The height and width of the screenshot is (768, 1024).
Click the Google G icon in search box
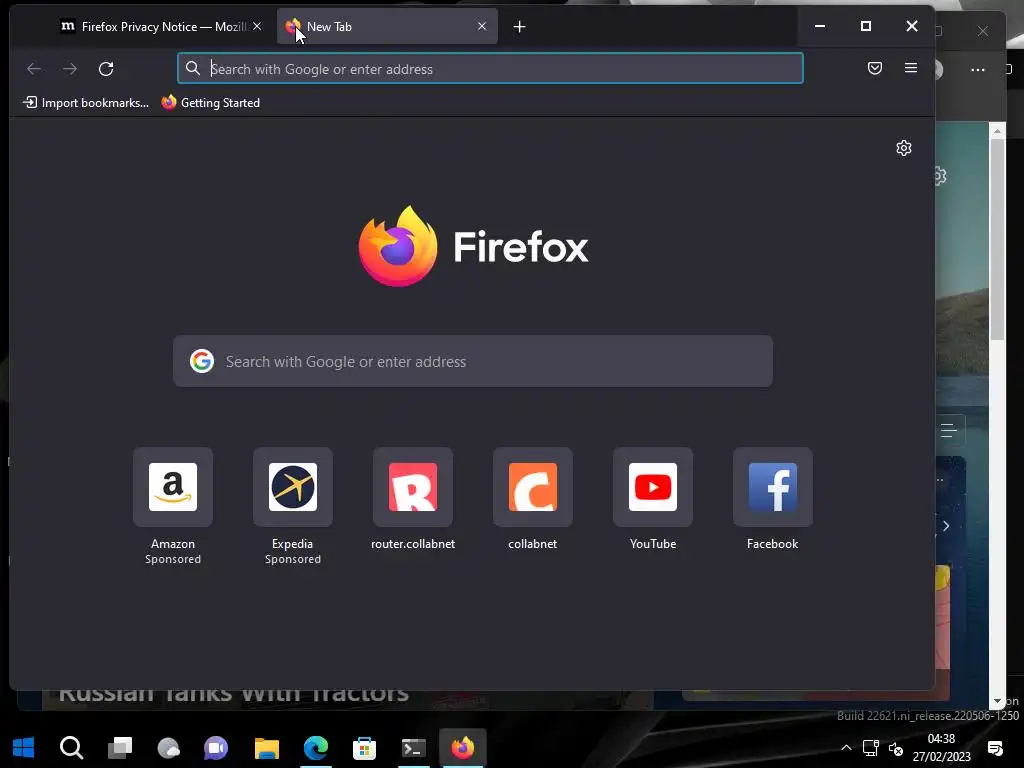pyautogui.click(x=202, y=361)
